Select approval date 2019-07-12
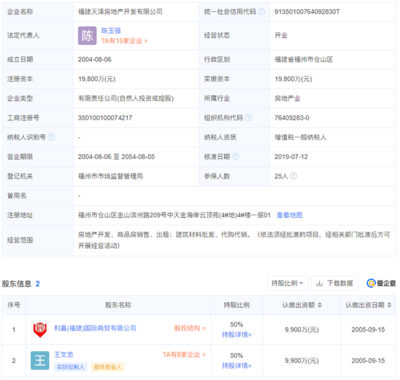The image size is (400, 380). point(291,156)
